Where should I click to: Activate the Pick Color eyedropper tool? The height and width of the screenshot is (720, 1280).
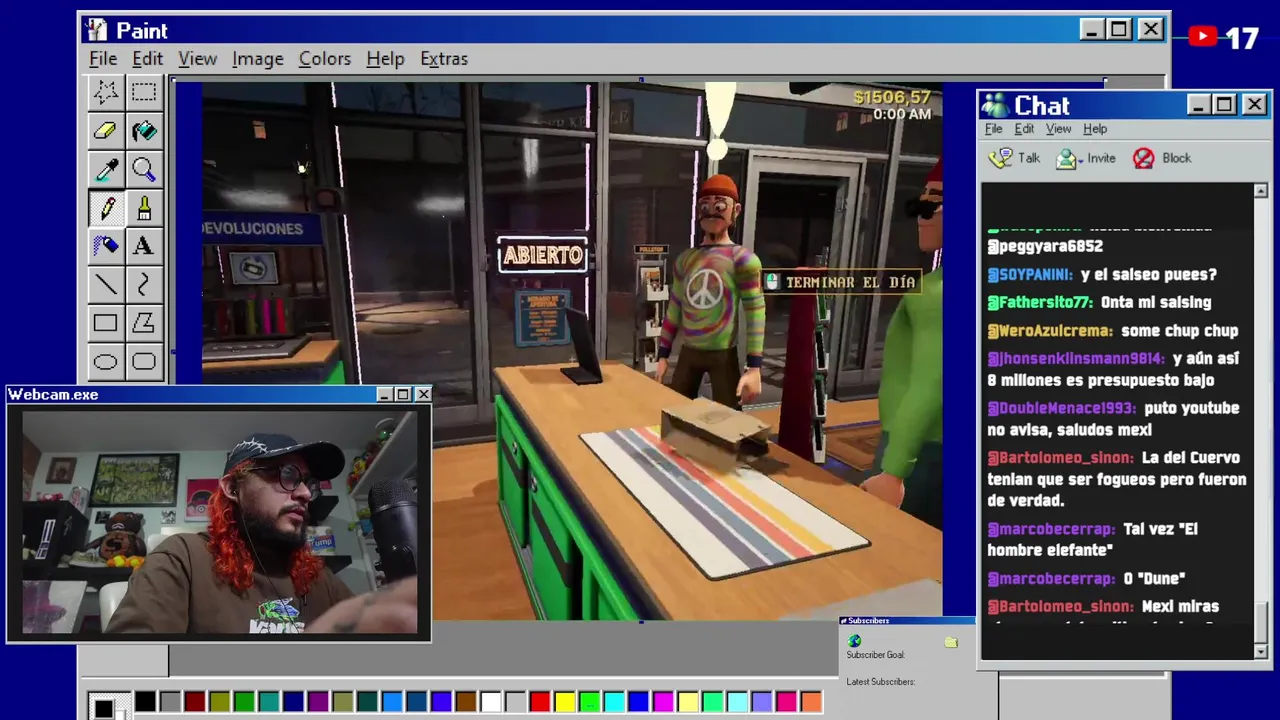tap(105, 169)
